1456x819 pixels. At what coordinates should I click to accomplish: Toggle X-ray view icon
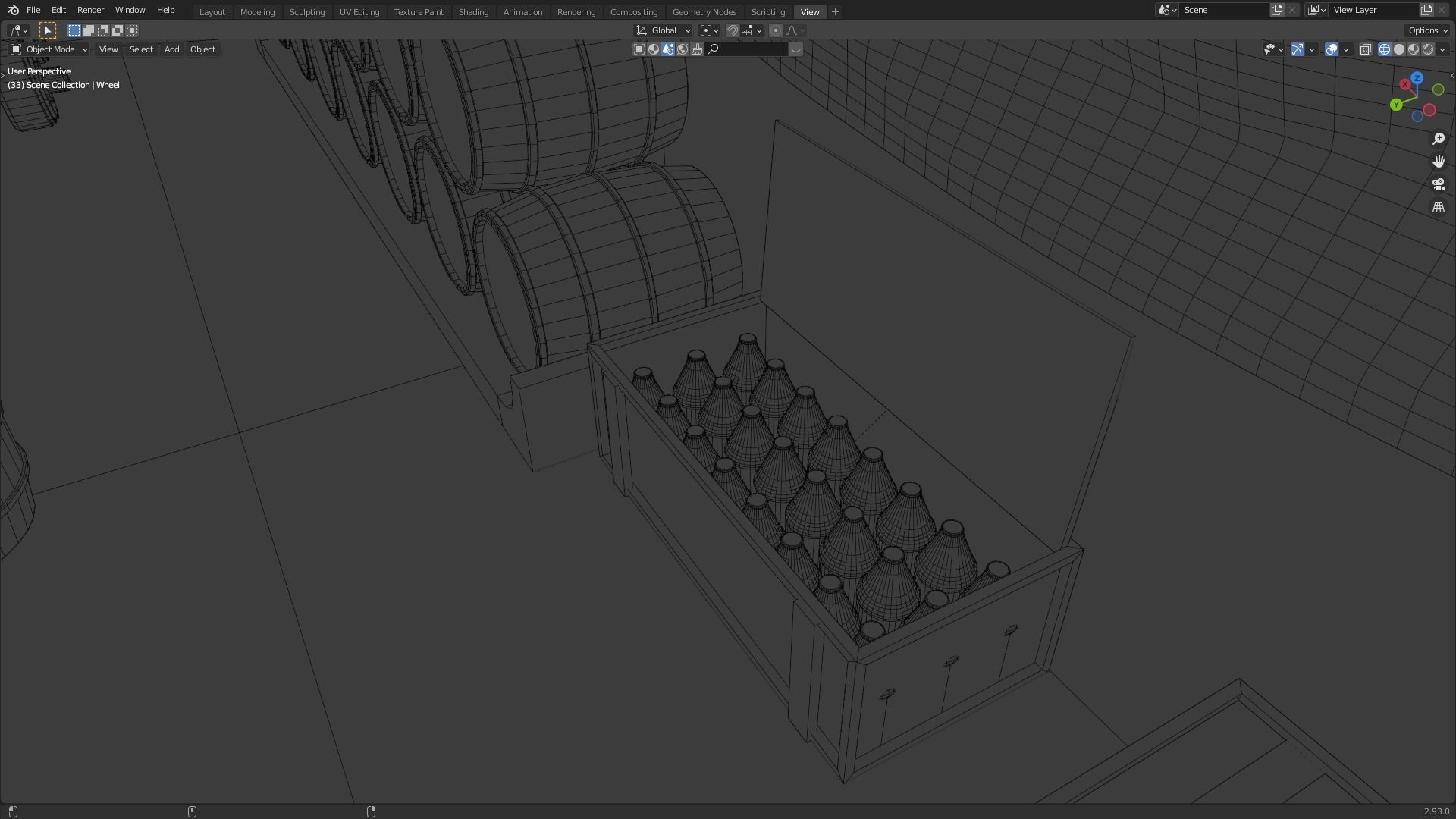[x=1366, y=49]
